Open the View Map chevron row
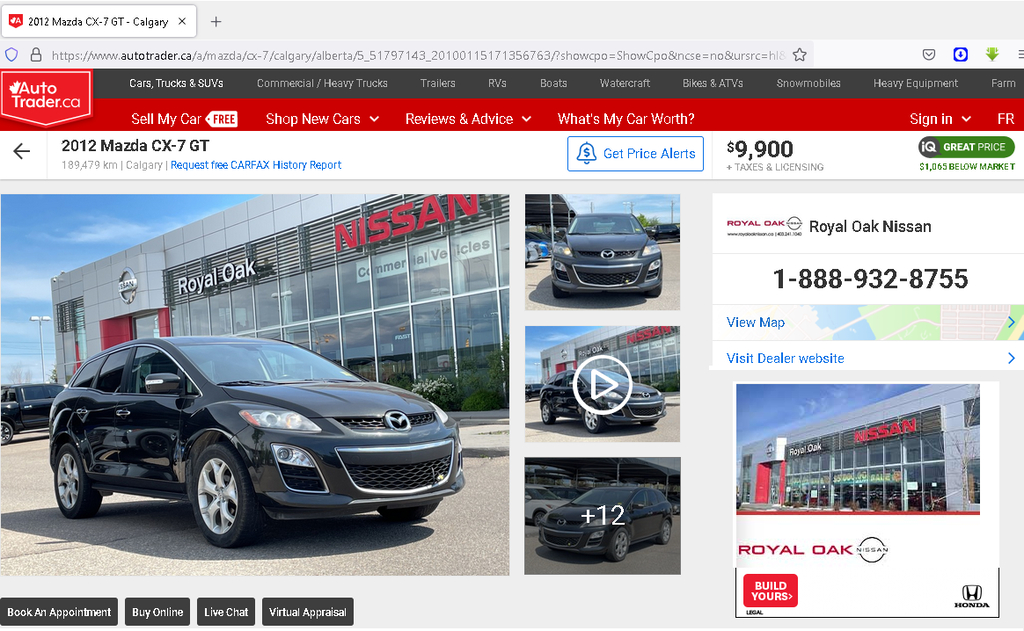Viewport: 1024px width, 631px height. (x=868, y=322)
